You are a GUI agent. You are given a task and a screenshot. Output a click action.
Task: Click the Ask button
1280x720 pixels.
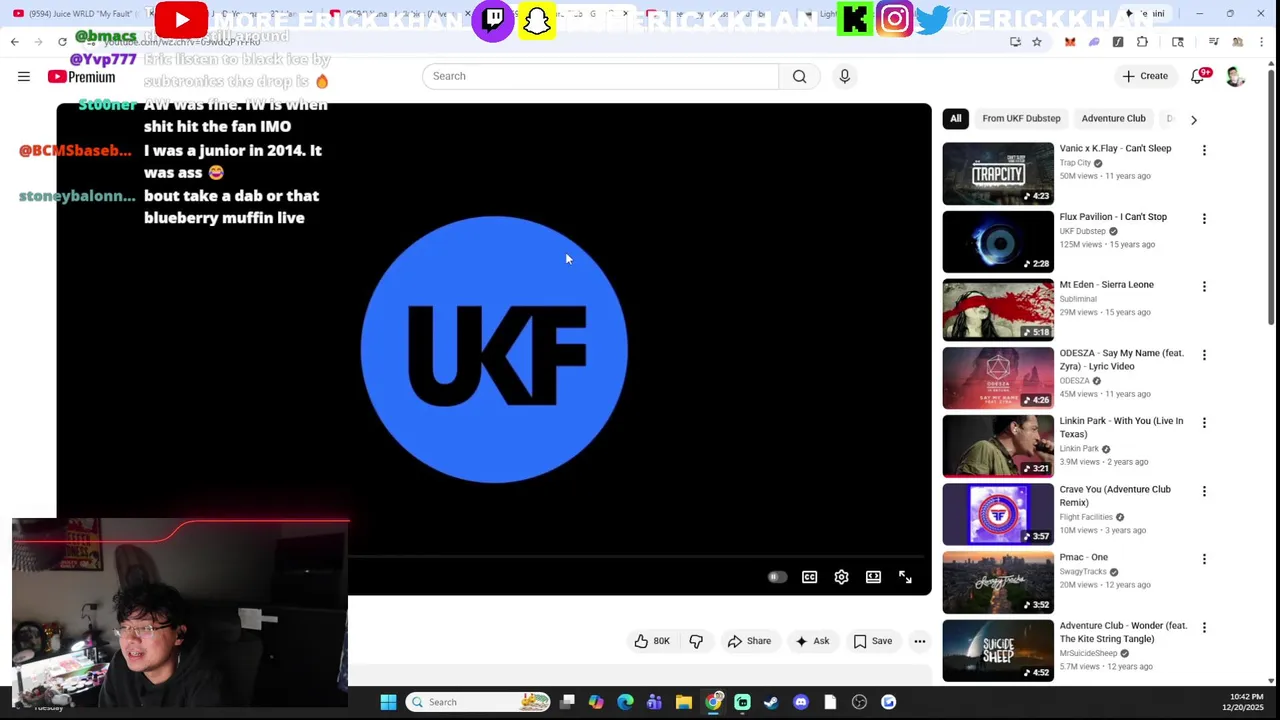pyautogui.click(x=812, y=641)
